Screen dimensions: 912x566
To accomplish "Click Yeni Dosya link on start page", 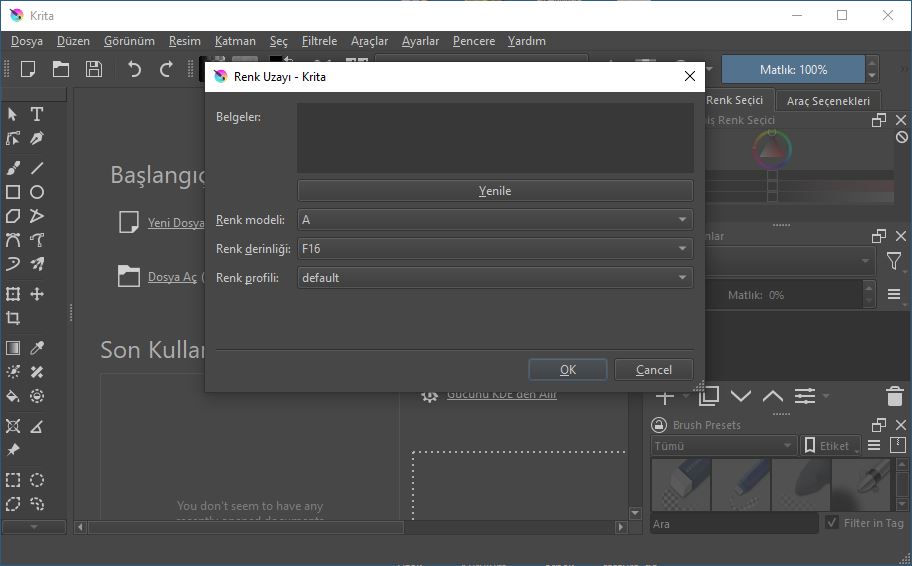I will click(176, 223).
